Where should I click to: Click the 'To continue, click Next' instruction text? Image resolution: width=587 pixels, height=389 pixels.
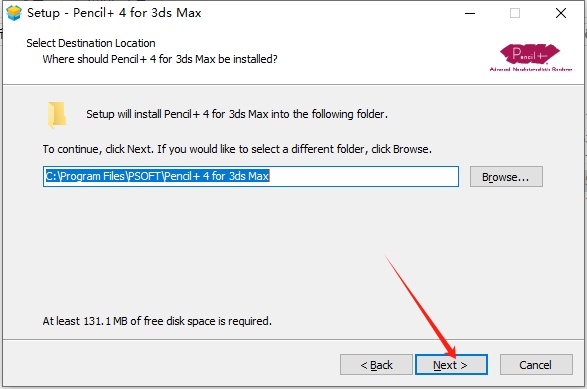click(x=237, y=149)
